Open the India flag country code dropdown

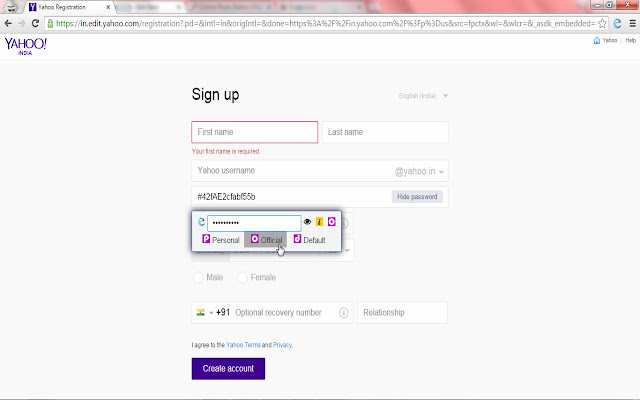click(x=204, y=313)
